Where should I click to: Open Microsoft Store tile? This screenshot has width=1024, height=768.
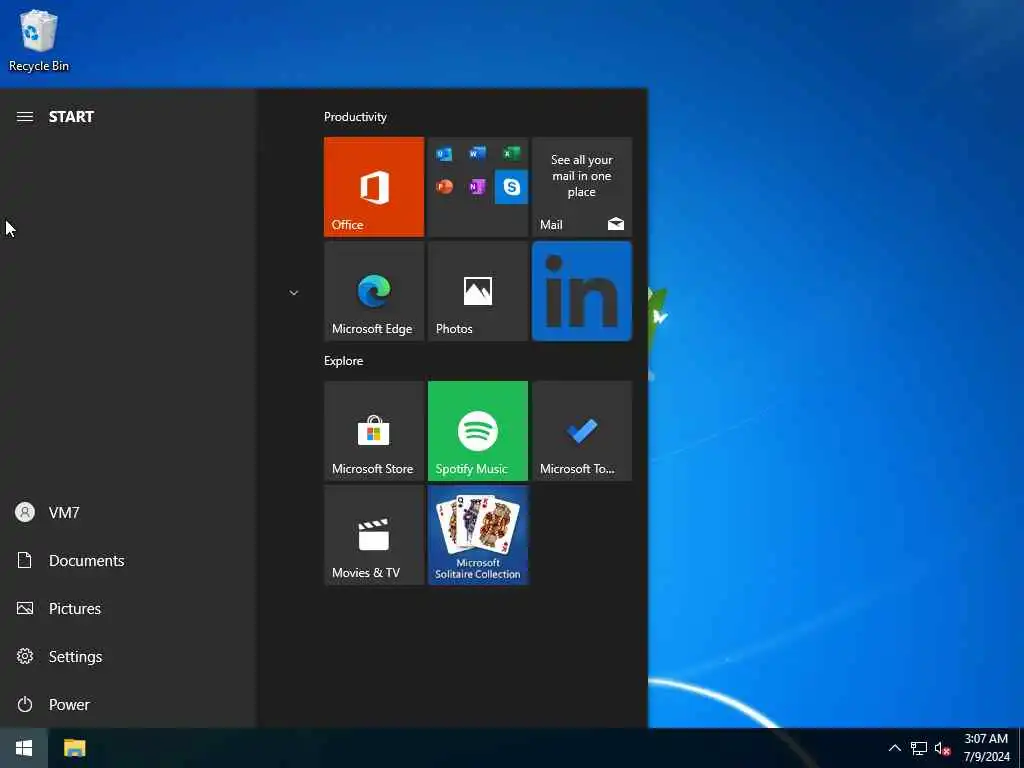pyautogui.click(x=374, y=431)
